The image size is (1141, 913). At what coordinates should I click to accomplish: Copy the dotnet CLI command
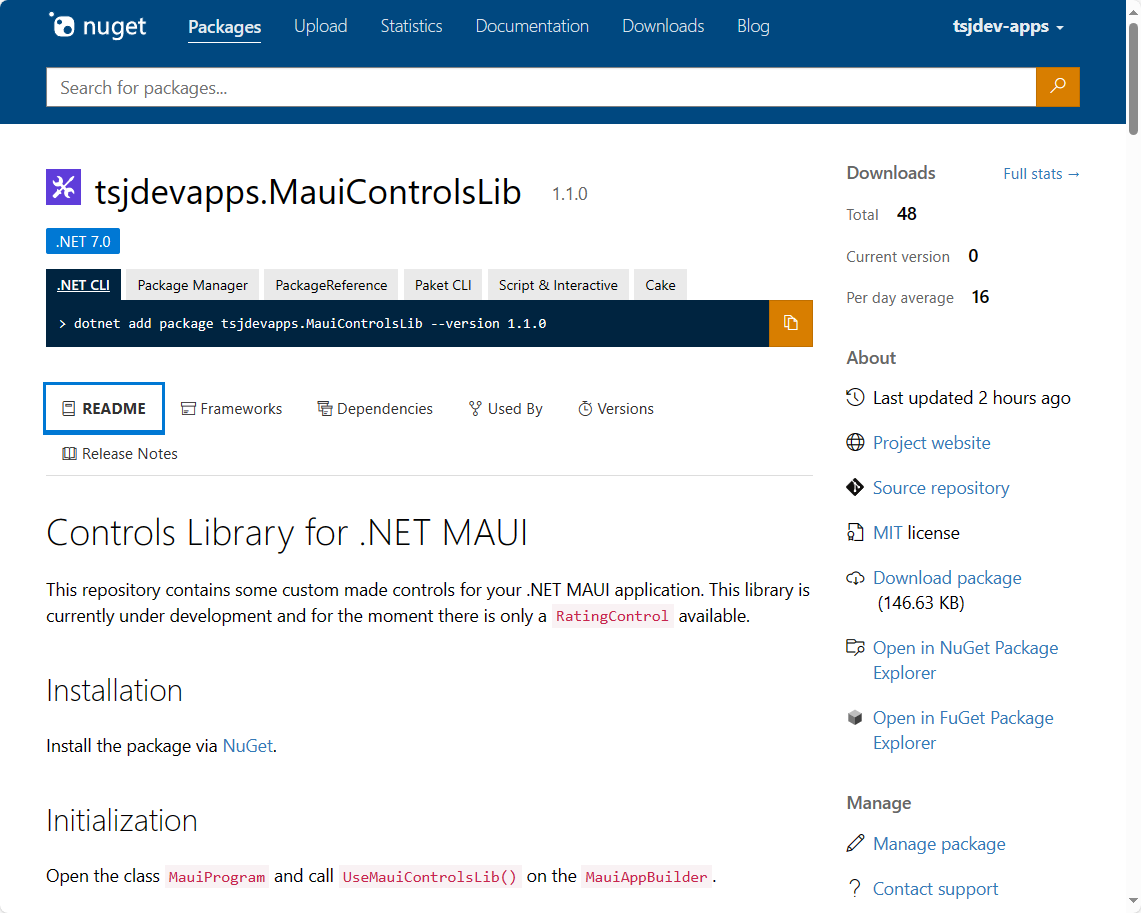click(790, 323)
